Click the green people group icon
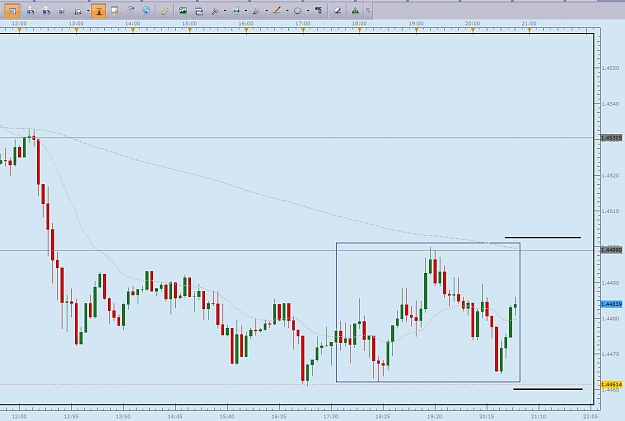Screen dimensions: 625x421 tap(355, 11)
